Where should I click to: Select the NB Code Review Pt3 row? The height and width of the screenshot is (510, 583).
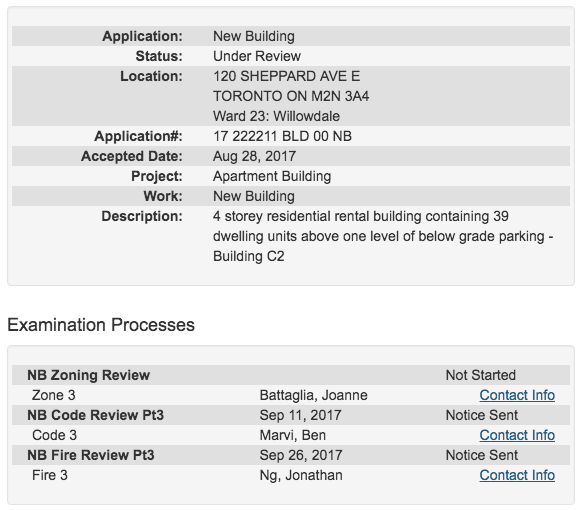pos(291,415)
